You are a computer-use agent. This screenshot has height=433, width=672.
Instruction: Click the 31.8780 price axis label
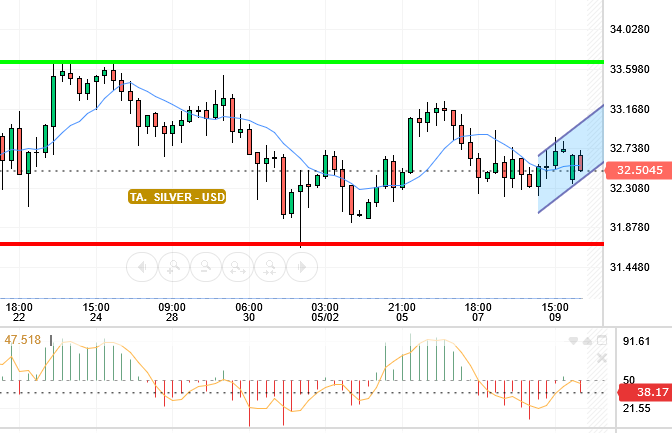pos(630,227)
